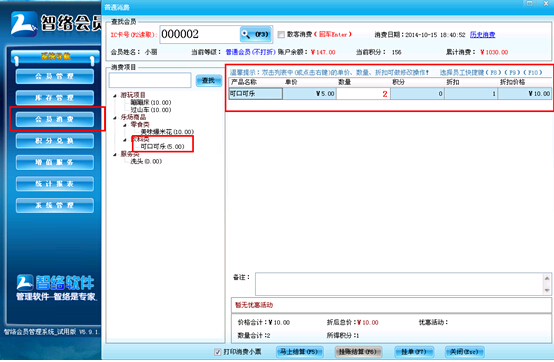
Task: Open 系统管理 in the navigation sidebar
Action: (55, 205)
